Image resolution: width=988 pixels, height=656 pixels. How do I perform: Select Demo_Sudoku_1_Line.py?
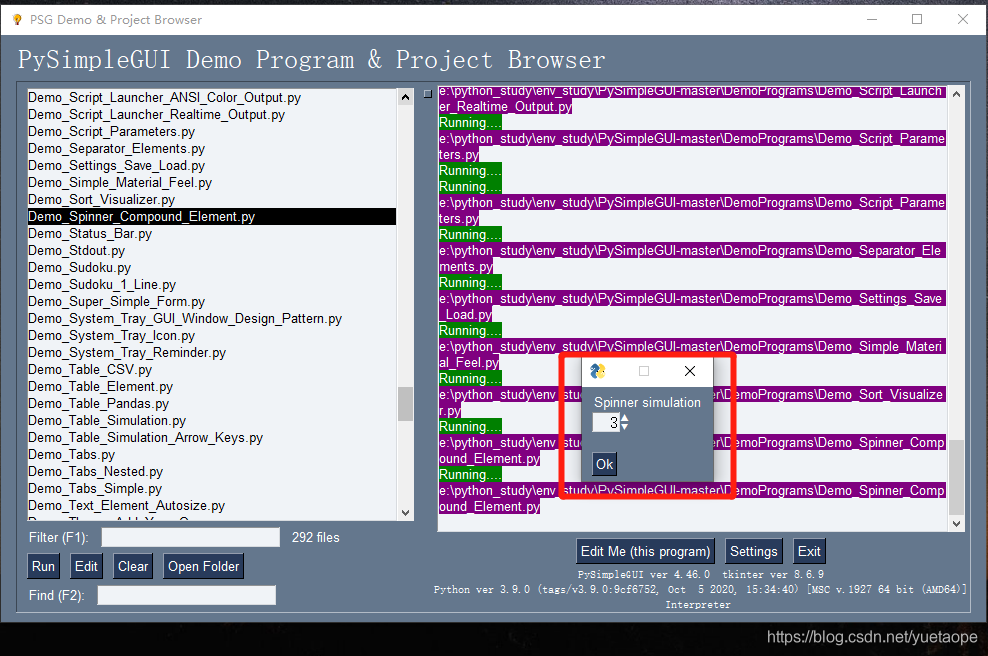[x=212, y=285]
